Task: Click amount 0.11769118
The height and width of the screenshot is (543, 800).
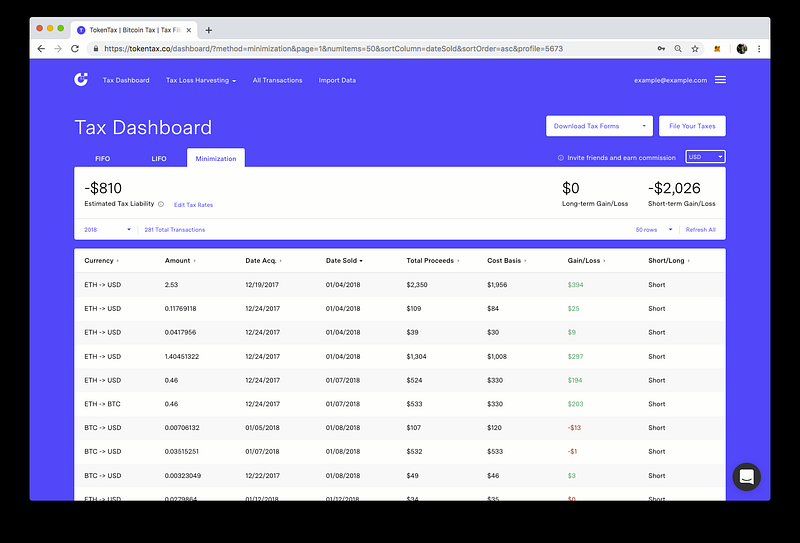Action: [180, 308]
